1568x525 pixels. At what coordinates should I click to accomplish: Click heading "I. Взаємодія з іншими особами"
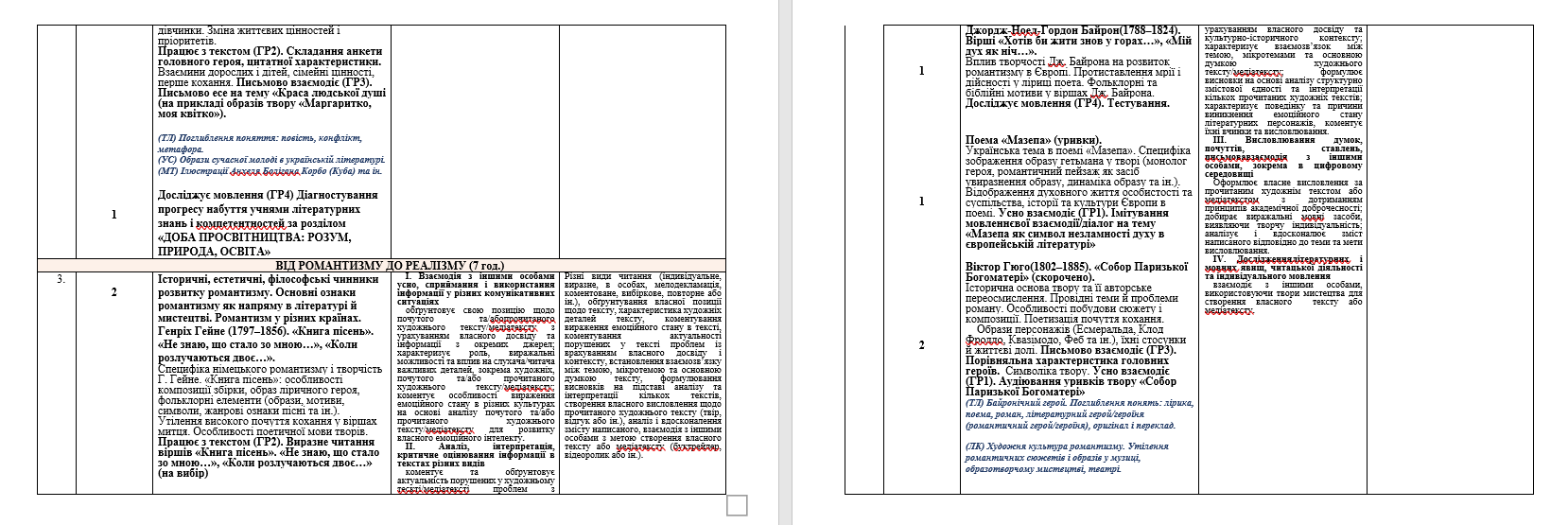[479, 276]
